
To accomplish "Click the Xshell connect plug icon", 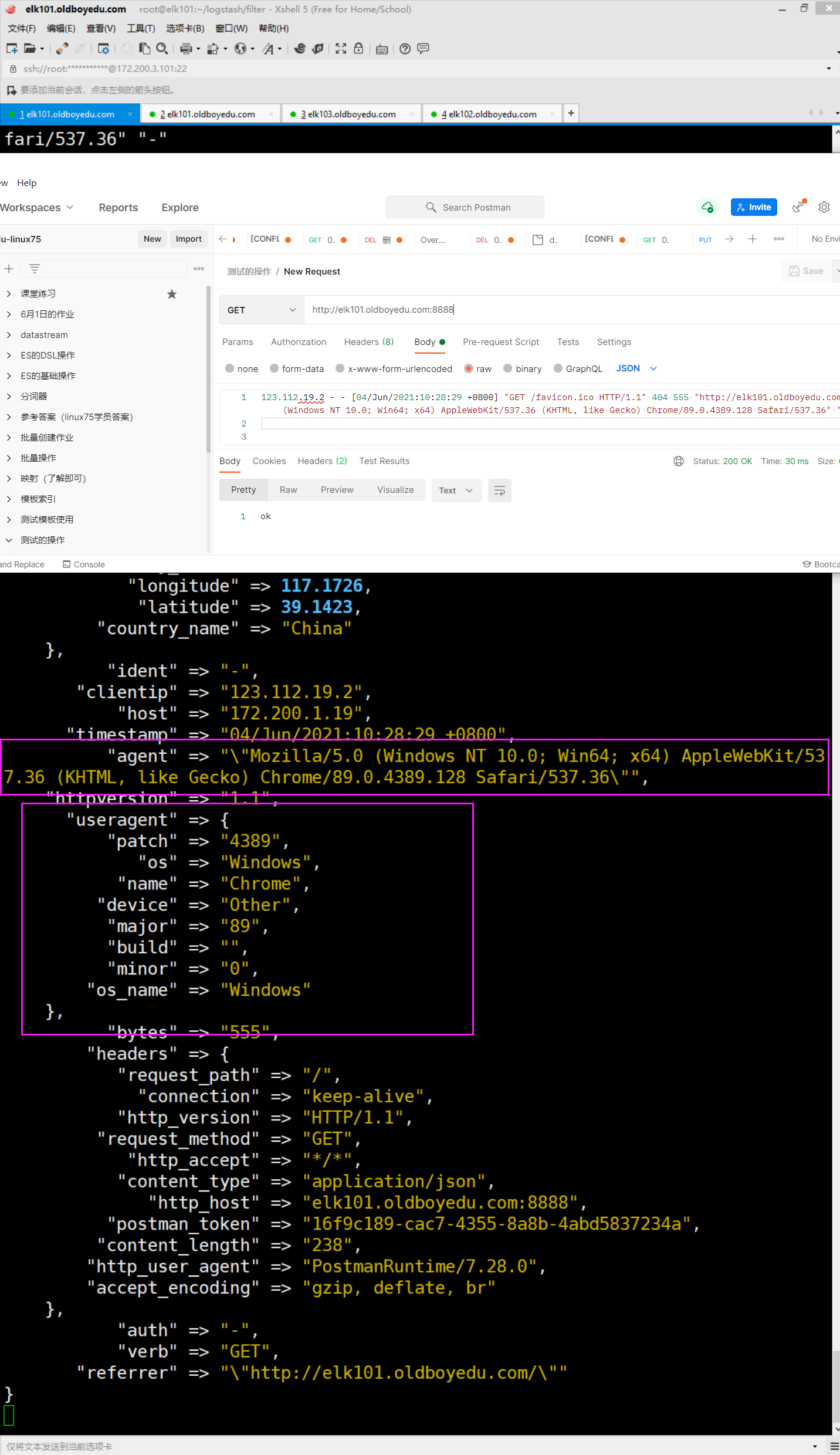I will pos(62,49).
